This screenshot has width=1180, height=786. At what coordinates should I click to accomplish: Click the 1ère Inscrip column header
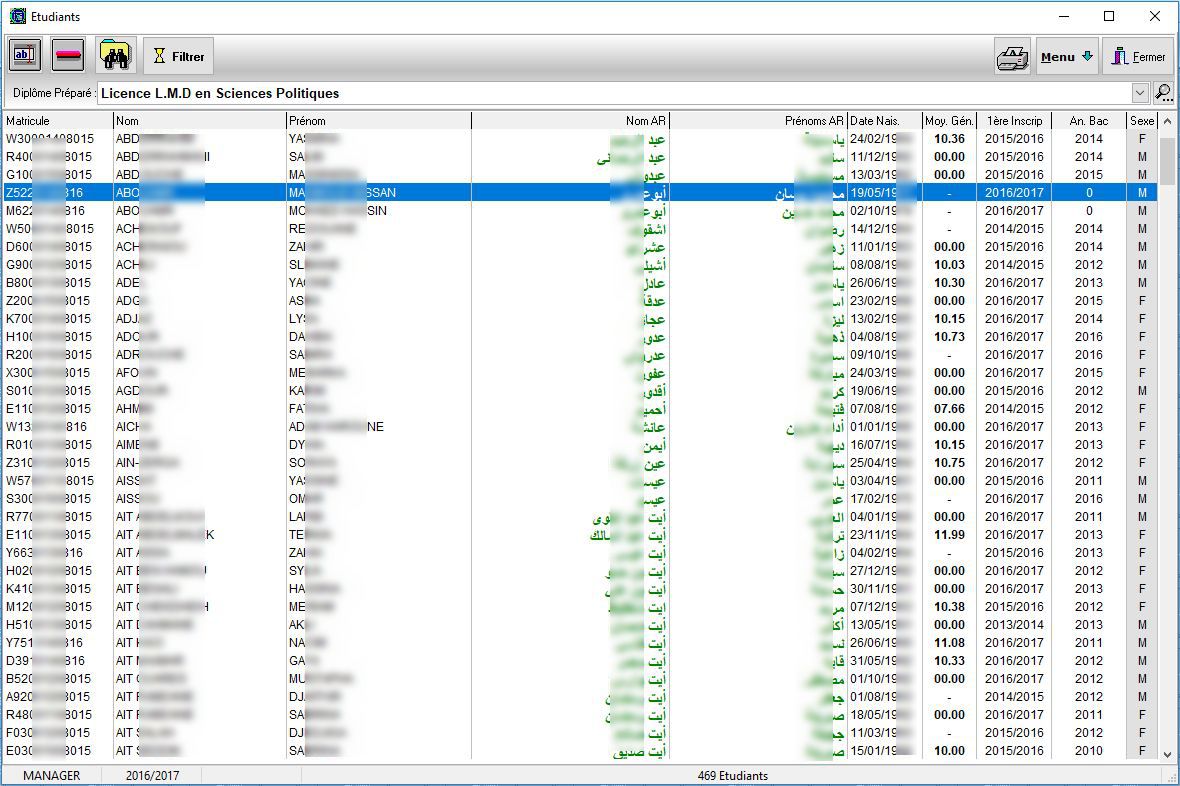click(1014, 120)
